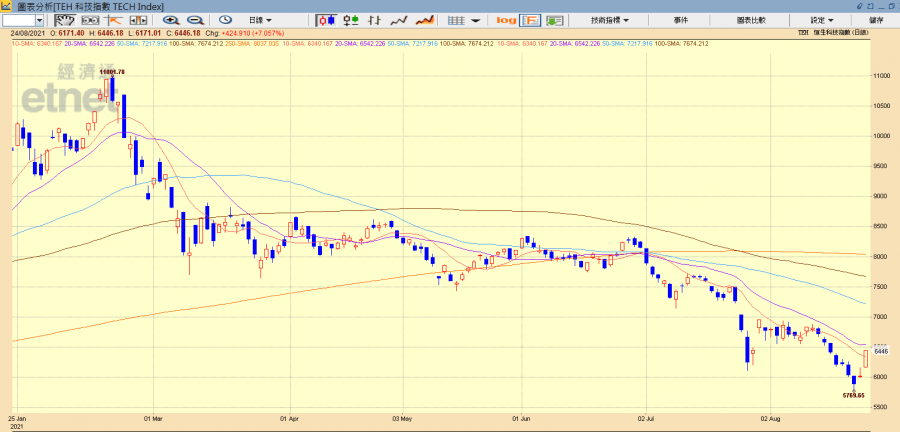Select the area chart style
Viewport: 900px width, 432px height.
424,20
